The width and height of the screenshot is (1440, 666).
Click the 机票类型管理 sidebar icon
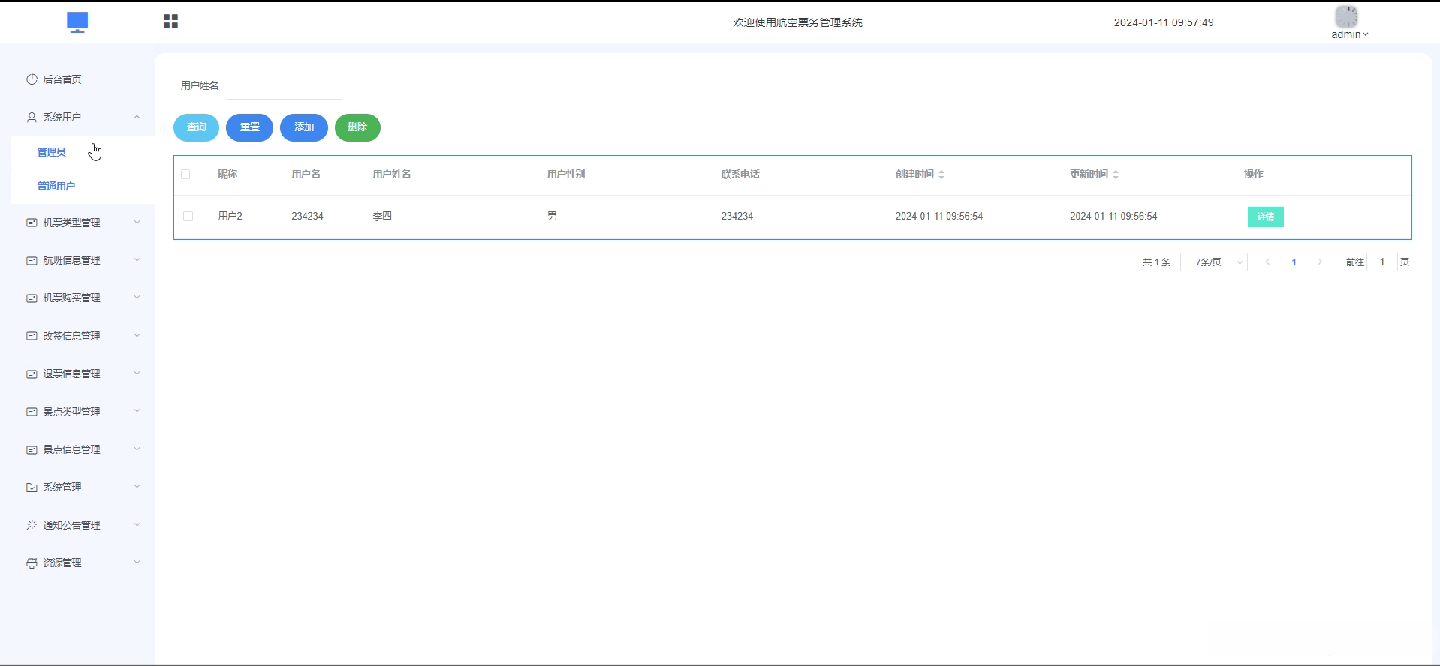(32, 222)
